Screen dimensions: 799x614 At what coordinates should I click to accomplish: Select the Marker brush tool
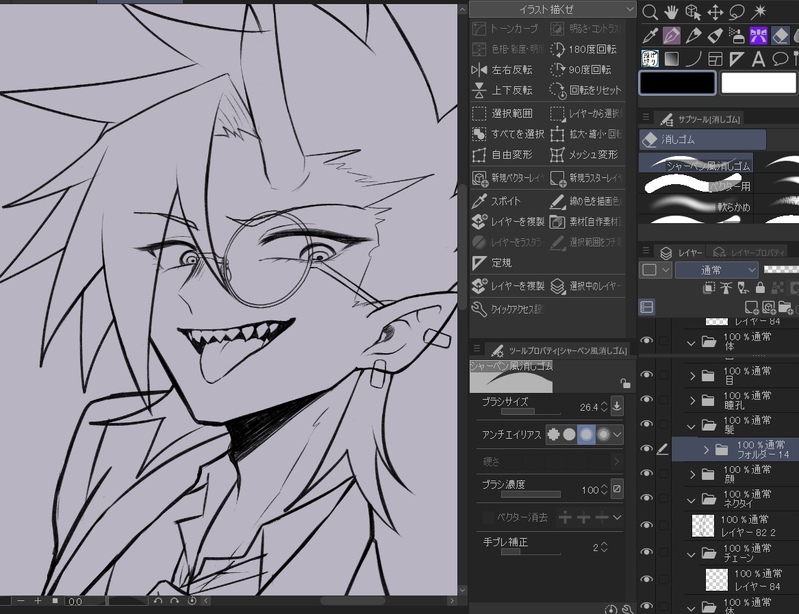point(715,36)
